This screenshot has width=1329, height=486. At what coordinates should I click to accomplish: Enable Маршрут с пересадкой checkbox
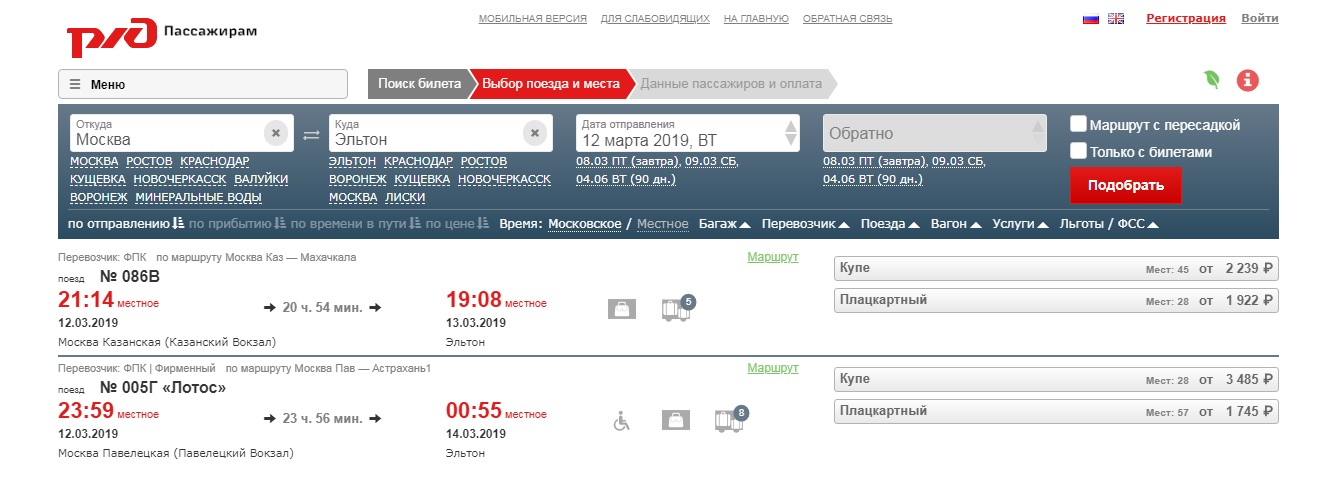click(x=1079, y=125)
